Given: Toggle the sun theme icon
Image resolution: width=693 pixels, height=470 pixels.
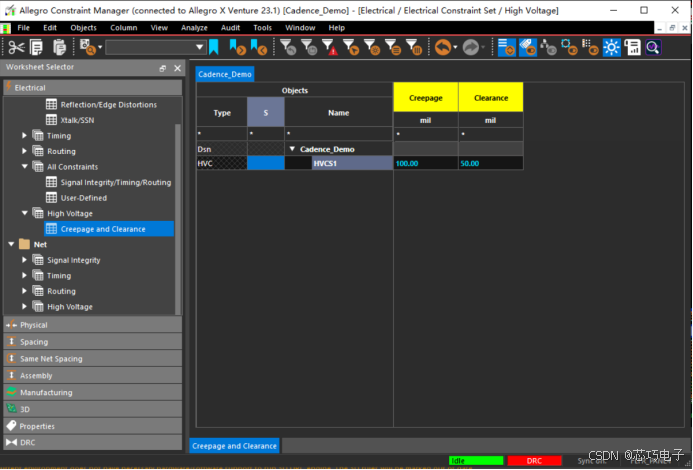Looking at the screenshot, I should point(612,47).
